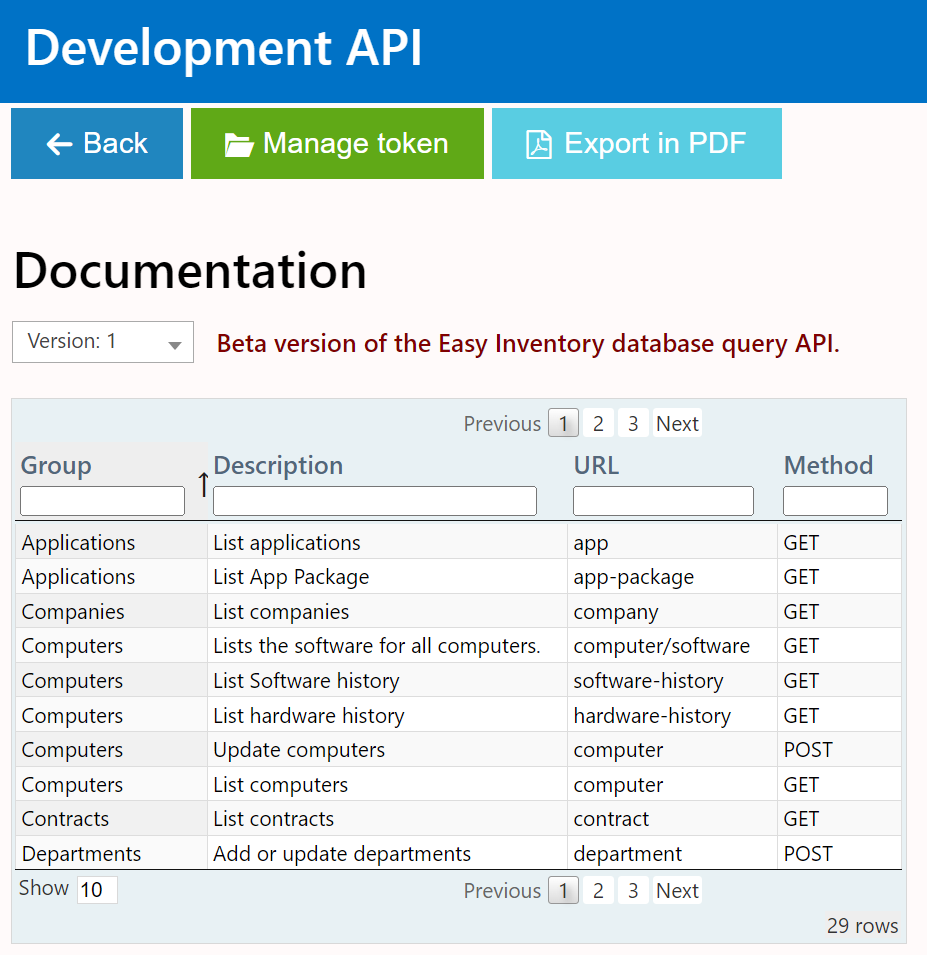The image size is (927, 955).
Task: Click Next in the bottom pagination
Action: tap(677, 891)
